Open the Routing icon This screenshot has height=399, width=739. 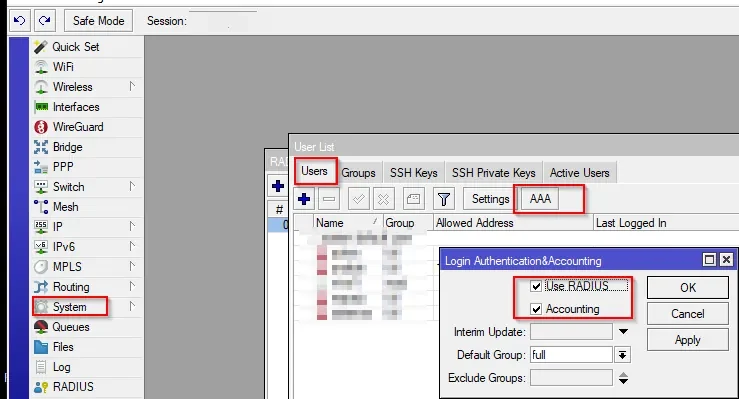click(41, 287)
